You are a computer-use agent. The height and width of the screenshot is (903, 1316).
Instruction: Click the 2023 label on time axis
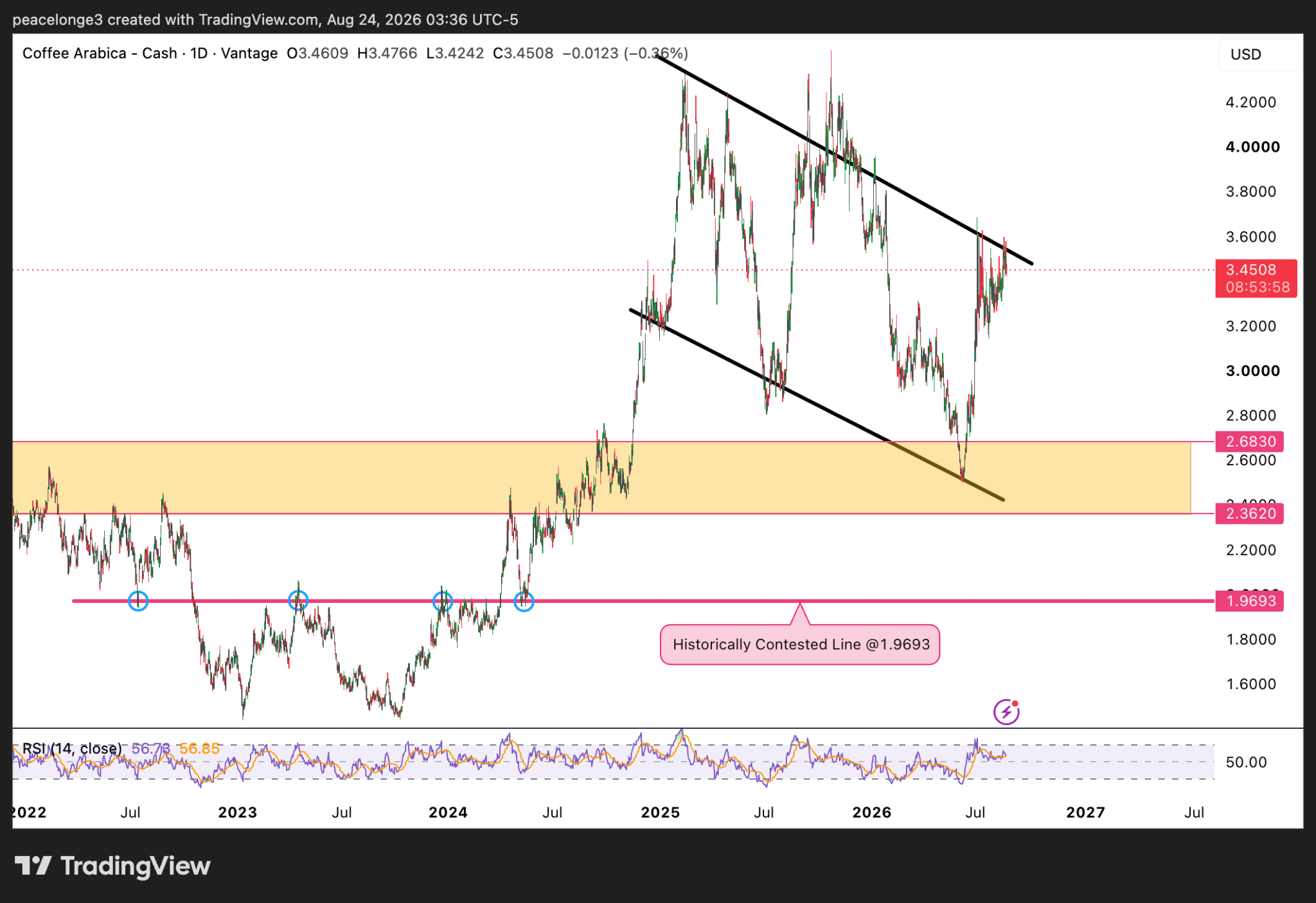tap(237, 812)
